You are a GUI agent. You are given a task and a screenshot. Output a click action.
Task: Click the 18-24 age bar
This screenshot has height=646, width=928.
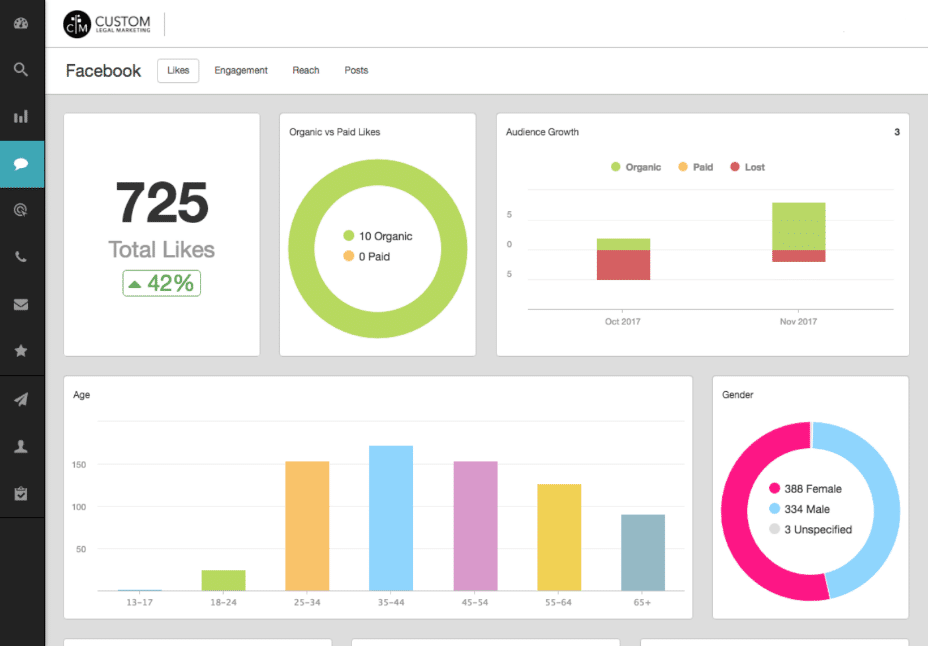[223, 580]
